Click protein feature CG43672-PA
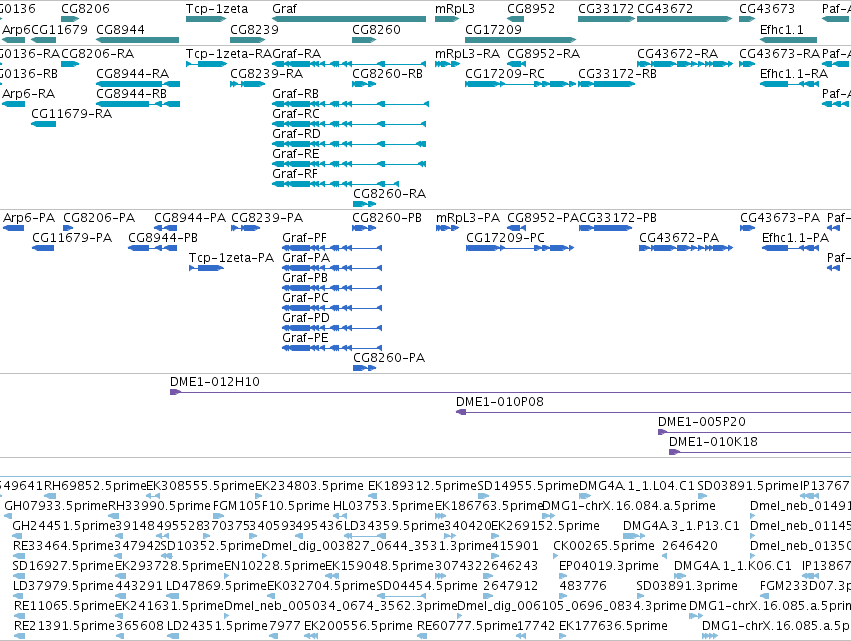The image size is (851, 641). 686,248
